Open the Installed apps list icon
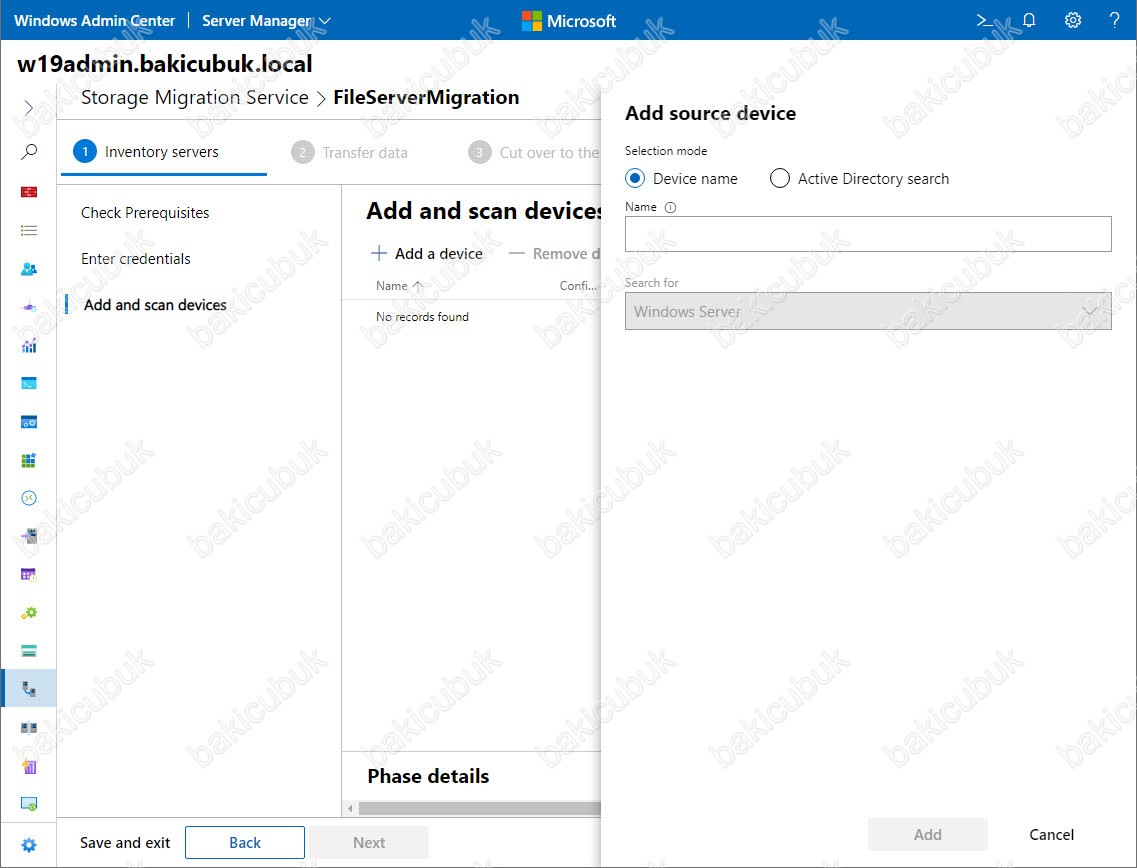This screenshot has width=1137, height=868. (x=29, y=231)
